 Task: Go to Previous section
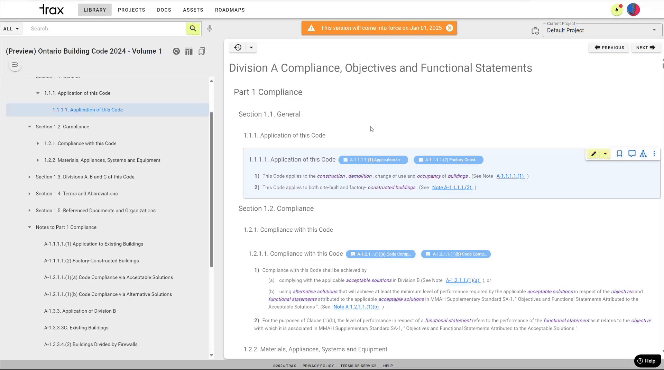pos(609,47)
